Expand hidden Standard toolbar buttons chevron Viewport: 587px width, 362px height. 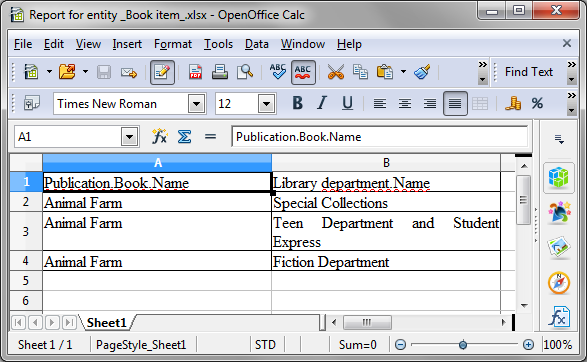tap(483, 72)
